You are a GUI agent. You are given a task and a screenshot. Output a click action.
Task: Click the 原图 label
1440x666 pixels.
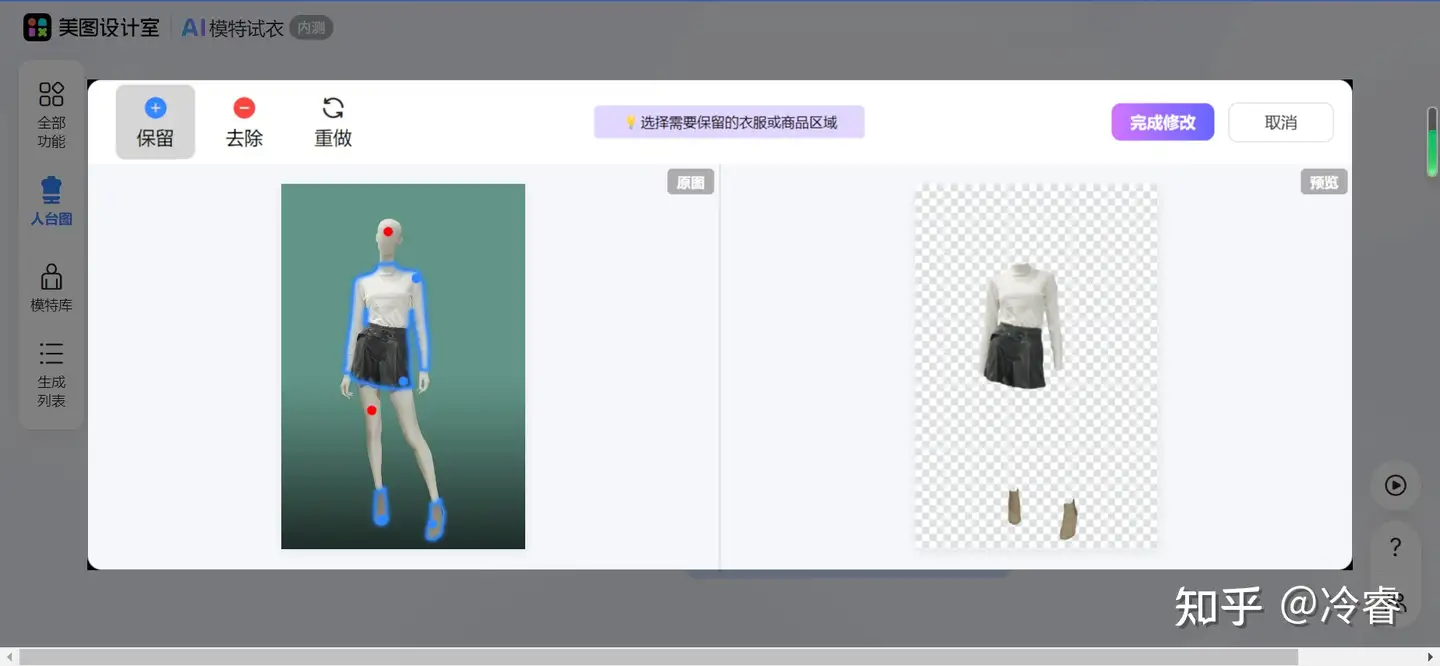pyautogui.click(x=691, y=182)
